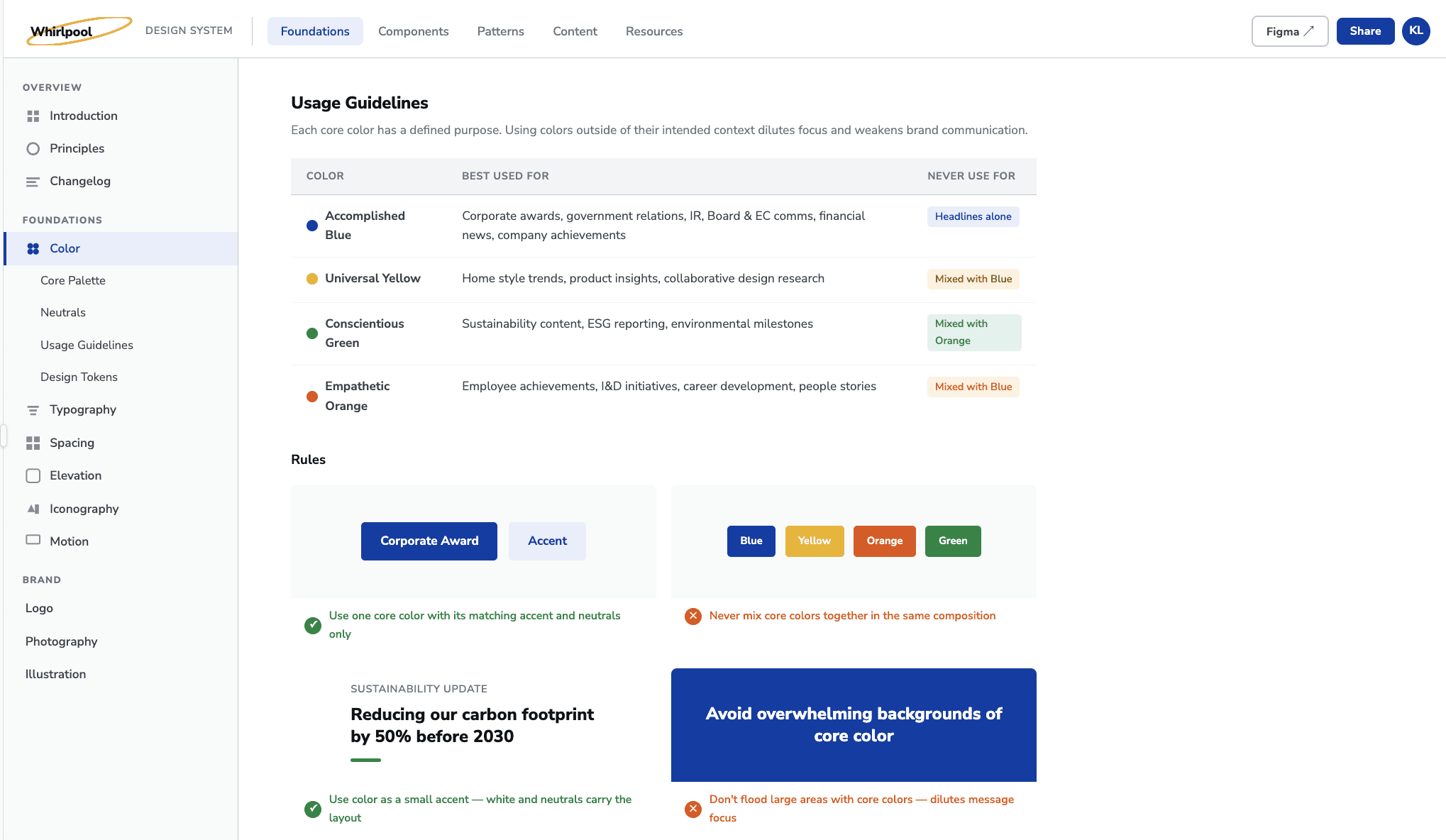Click the Corporate Award example button
This screenshot has width=1446, height=840.
[429, 541]
